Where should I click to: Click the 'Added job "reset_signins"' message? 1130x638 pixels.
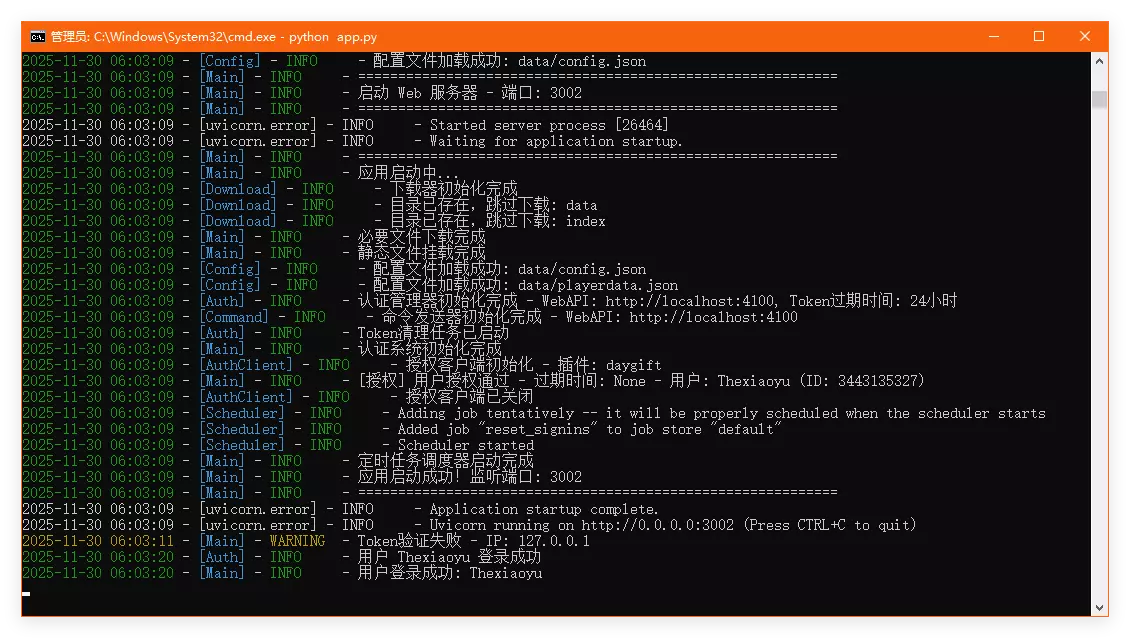pyautogui.click(x=590, y=429)
